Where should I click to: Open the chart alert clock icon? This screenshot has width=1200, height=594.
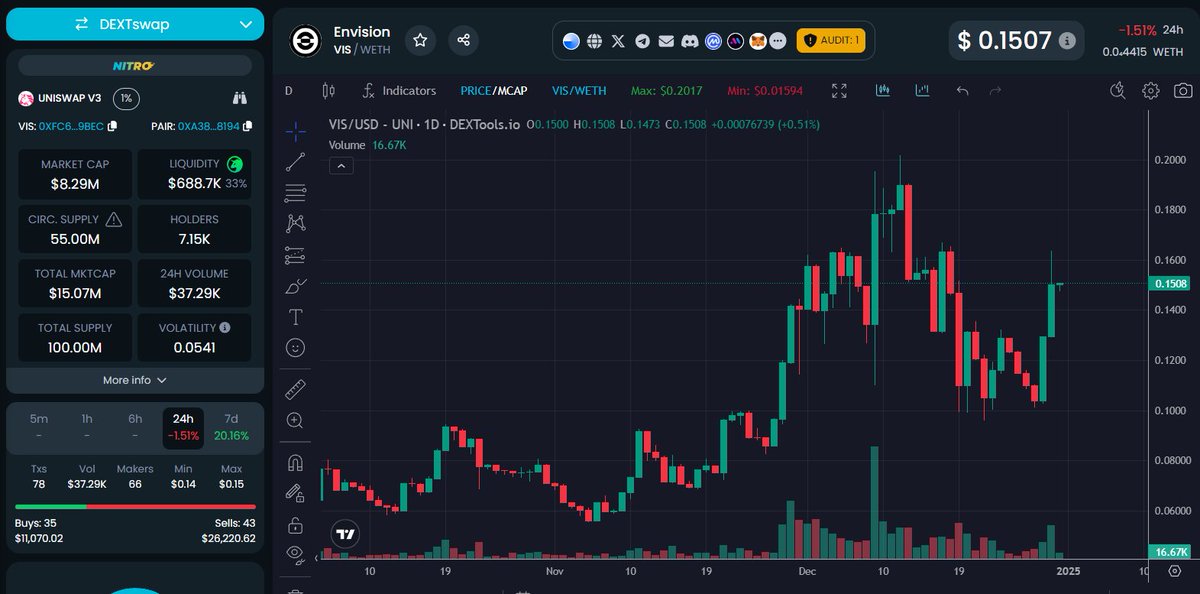1119,91
